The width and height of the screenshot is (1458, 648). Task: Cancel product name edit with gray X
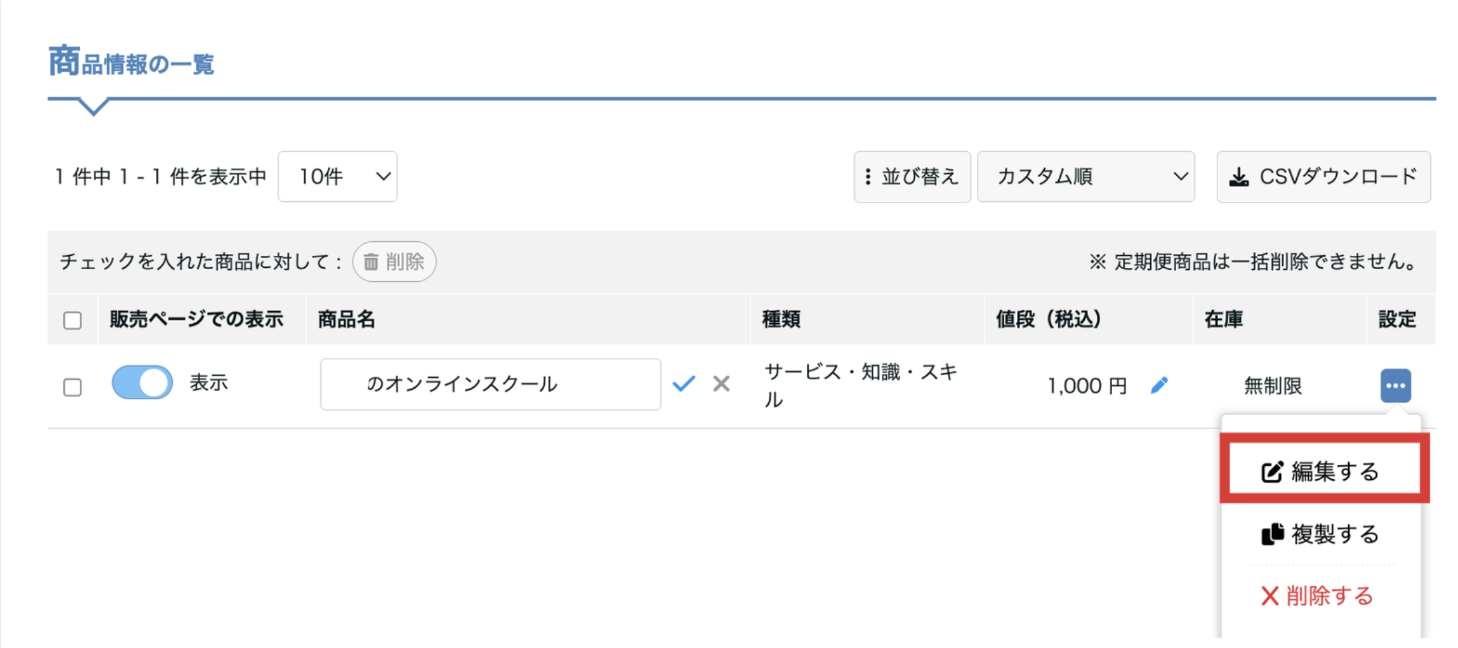pyautogui.click(x=721, y=384)
